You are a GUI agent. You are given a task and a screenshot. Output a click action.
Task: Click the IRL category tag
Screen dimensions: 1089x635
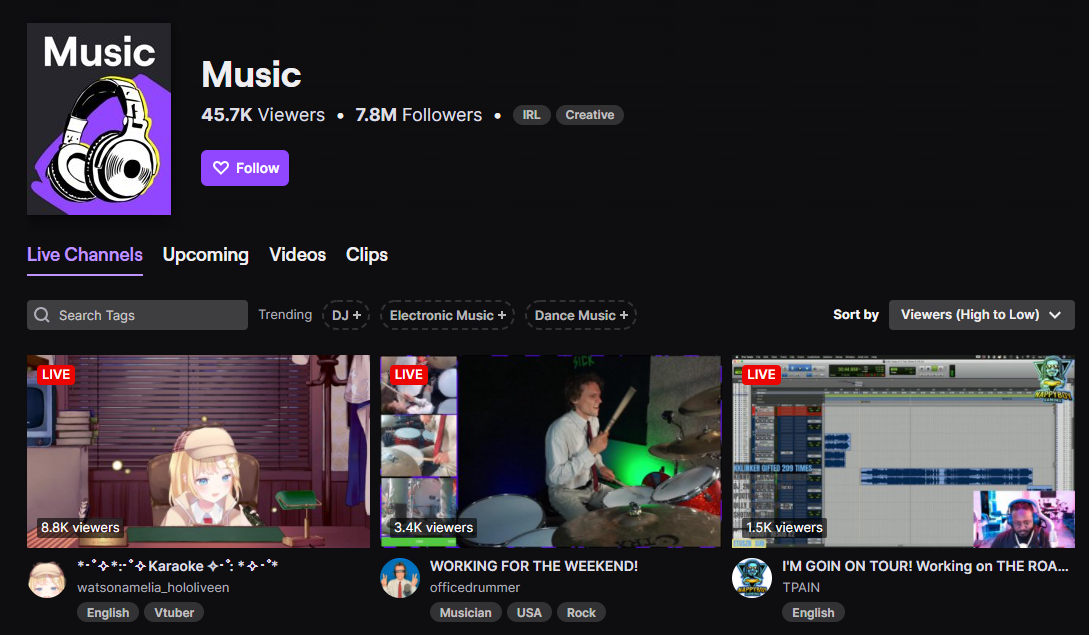pyautogui.click(x=531, y=115)
